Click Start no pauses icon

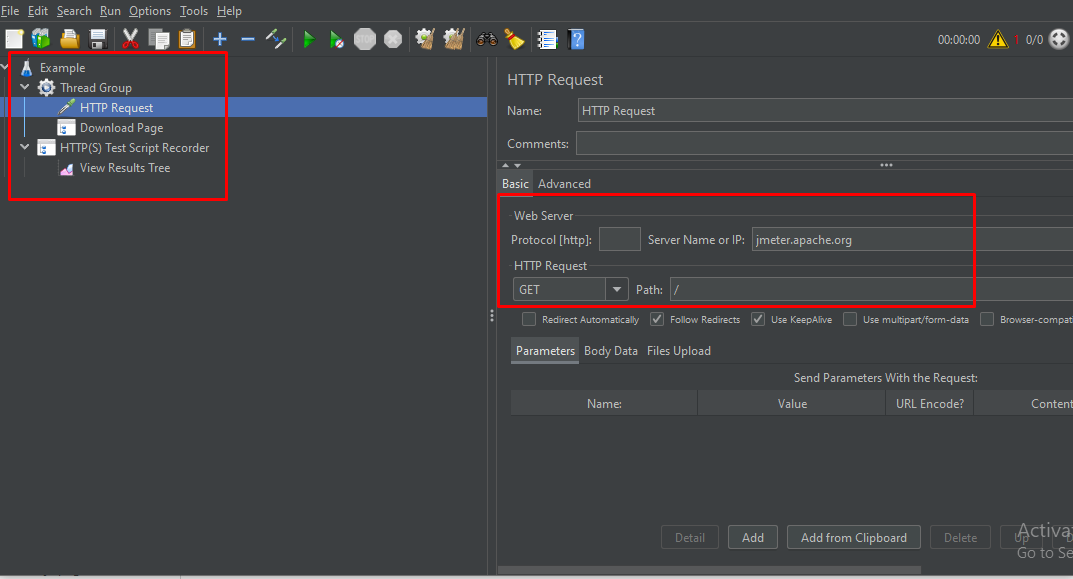(336, 40)
